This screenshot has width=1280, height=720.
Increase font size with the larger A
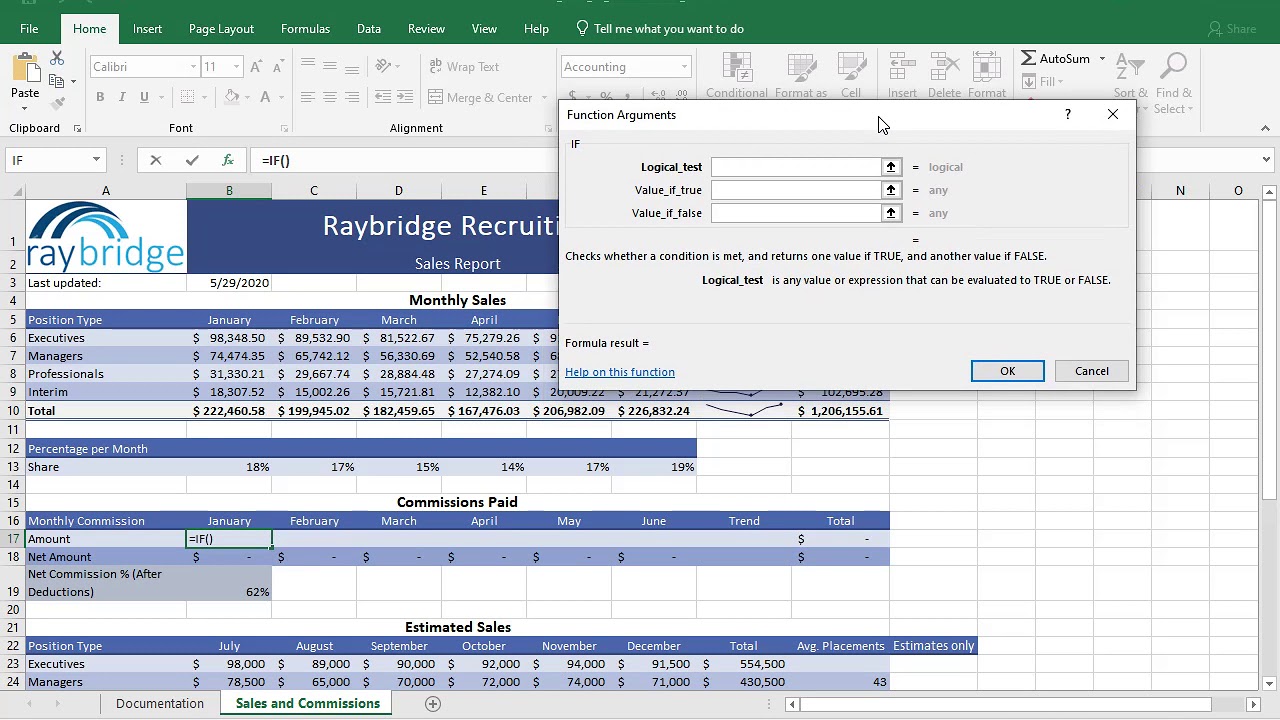[x=257, y=67]
